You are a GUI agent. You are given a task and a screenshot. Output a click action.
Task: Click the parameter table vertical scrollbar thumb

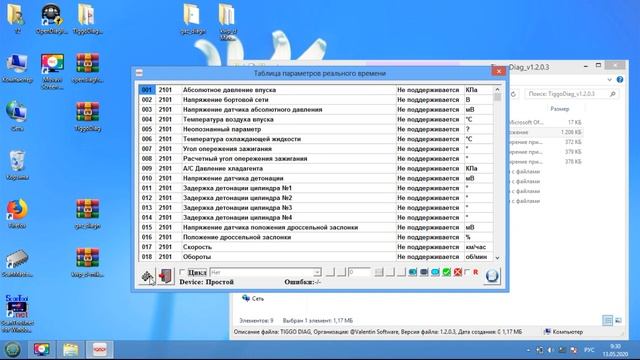pyautogui.click(x=497, y=98)
